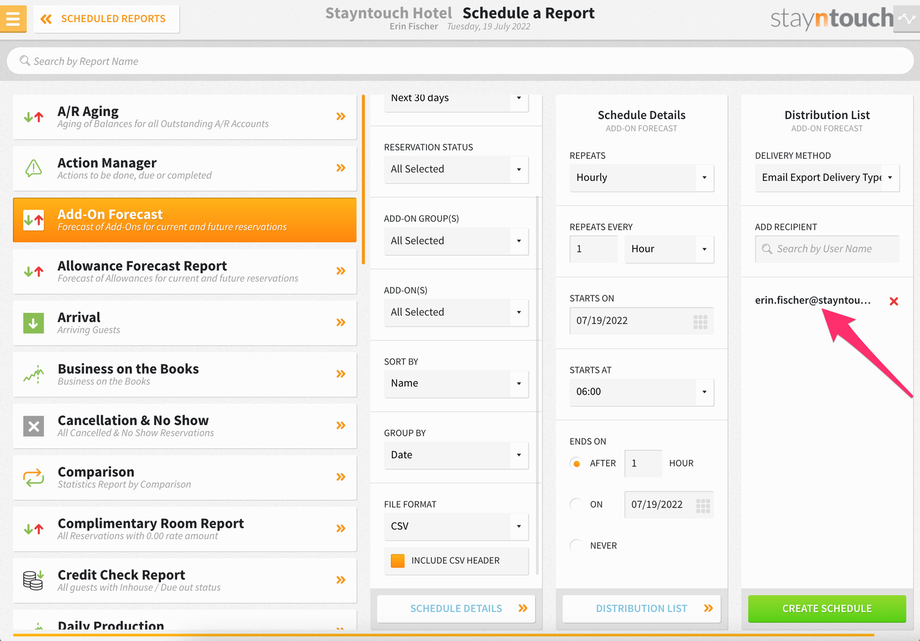Open the Complimentary Room Report chevron arrows
The height and width of the screenshot is (641, 920).
tap(340, 528)
